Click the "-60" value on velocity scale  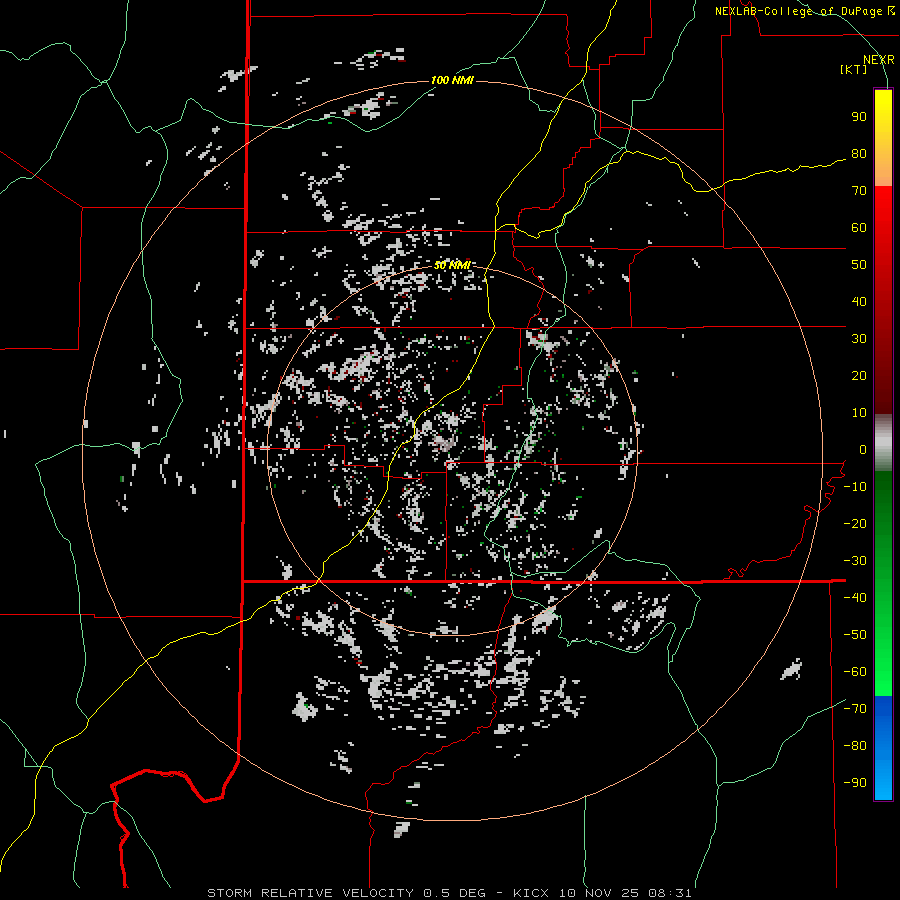pos(855,672)
